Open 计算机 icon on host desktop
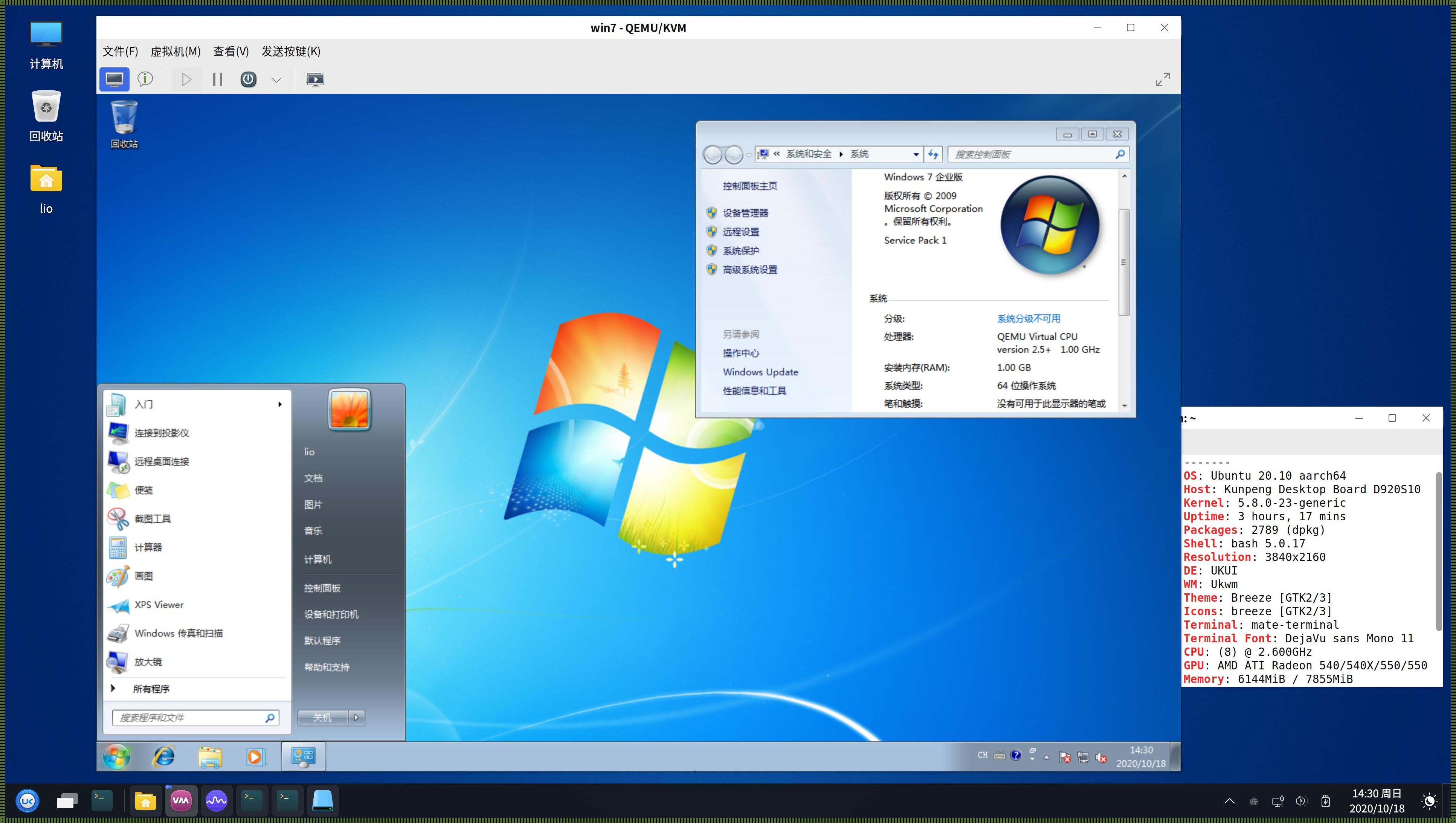 (x=46, y=45)
